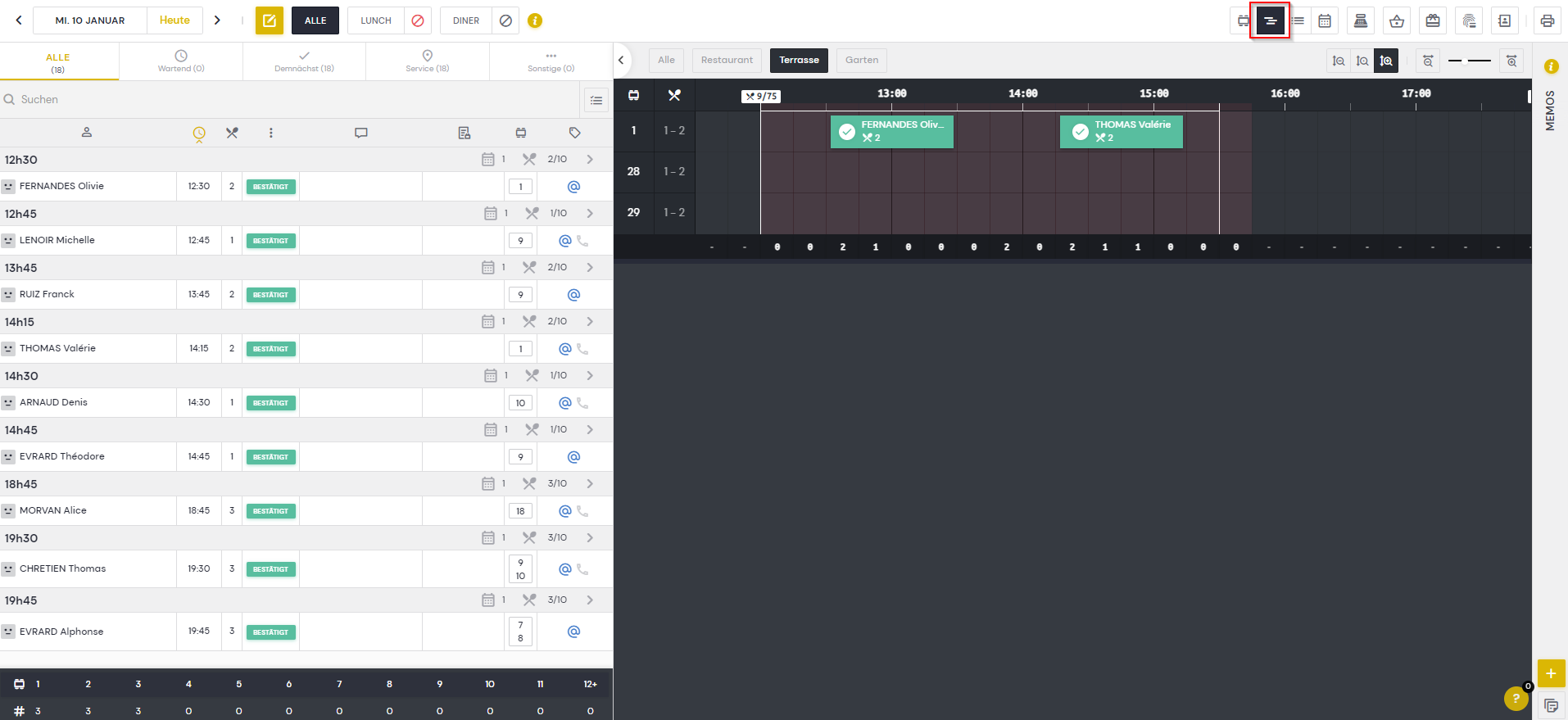
Task: Open the shopping basket icon
Action: 1397,20
